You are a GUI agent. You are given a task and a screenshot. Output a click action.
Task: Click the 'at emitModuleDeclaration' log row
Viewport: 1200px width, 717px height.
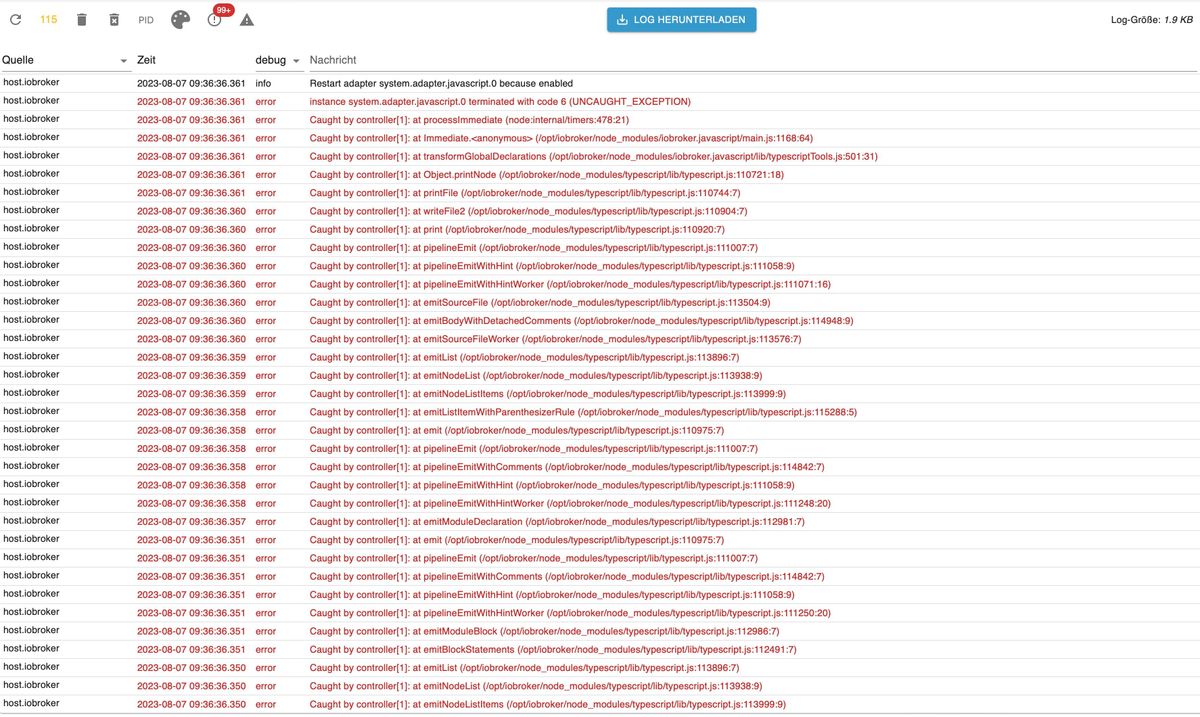pos(600,521)
